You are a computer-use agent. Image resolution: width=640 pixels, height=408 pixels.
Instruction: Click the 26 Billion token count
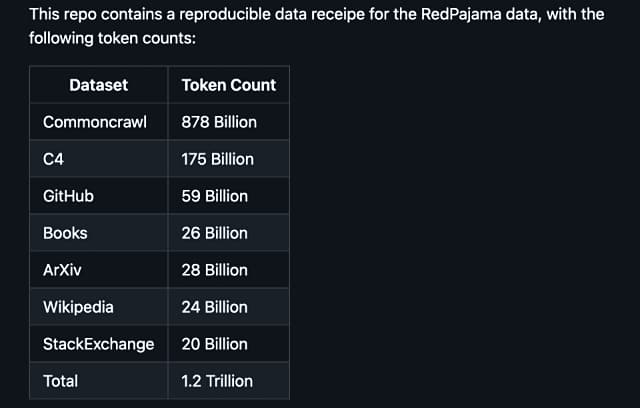click(214, 233)
